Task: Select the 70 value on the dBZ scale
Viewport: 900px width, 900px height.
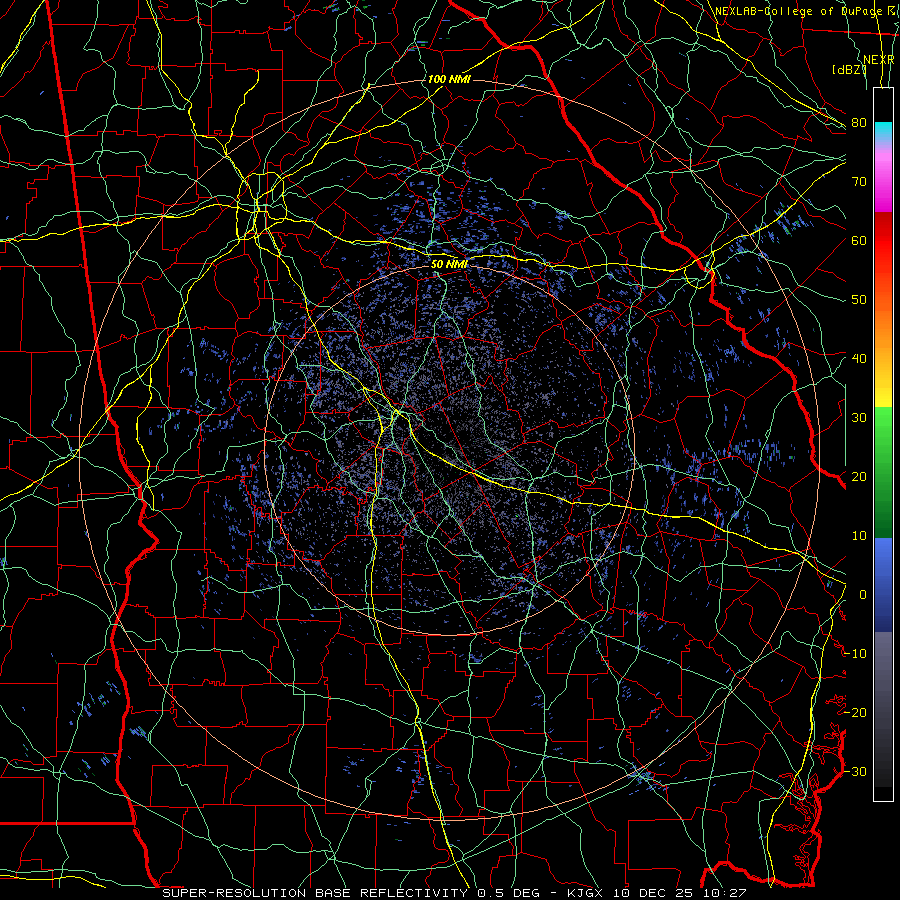Action: 859,182
